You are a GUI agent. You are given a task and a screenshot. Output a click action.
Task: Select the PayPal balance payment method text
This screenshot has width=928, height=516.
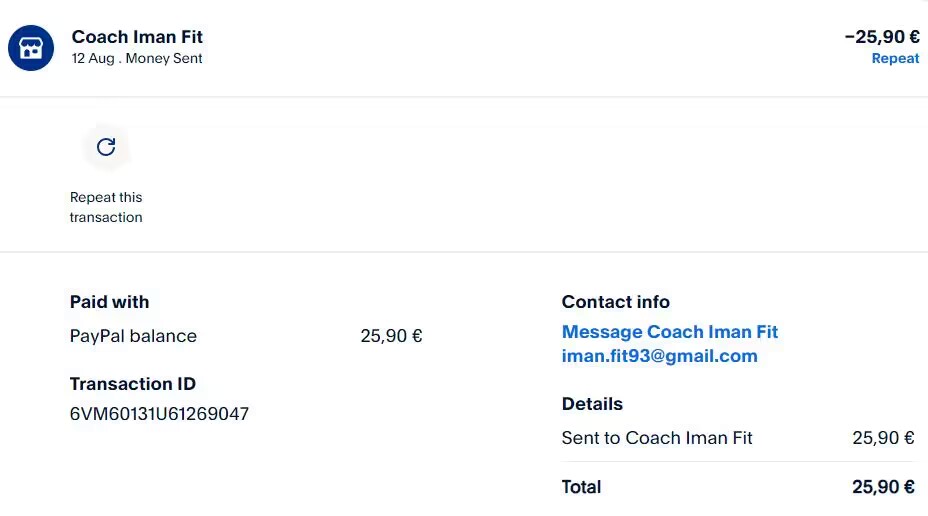(133, 336)
